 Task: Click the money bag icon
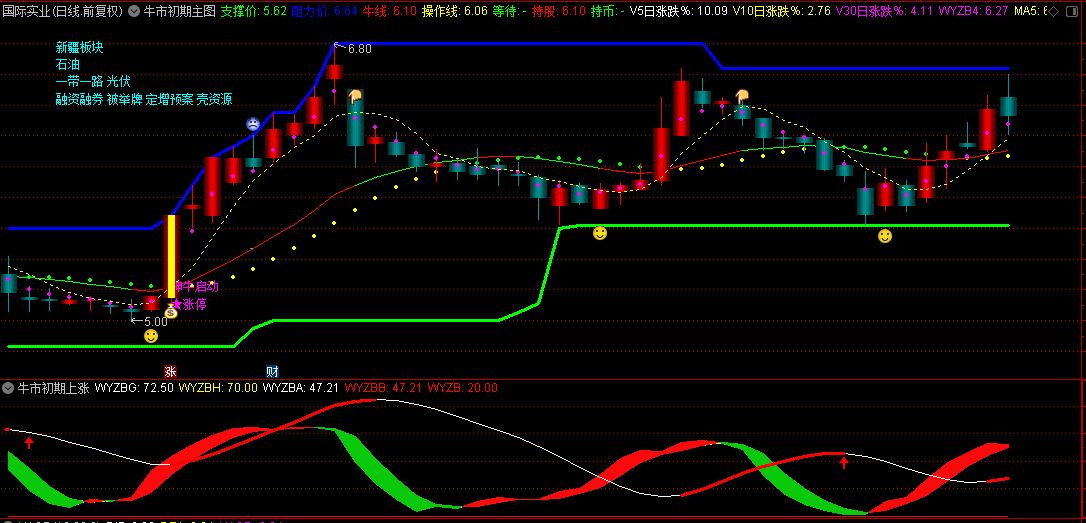click(x=171, y=312)
